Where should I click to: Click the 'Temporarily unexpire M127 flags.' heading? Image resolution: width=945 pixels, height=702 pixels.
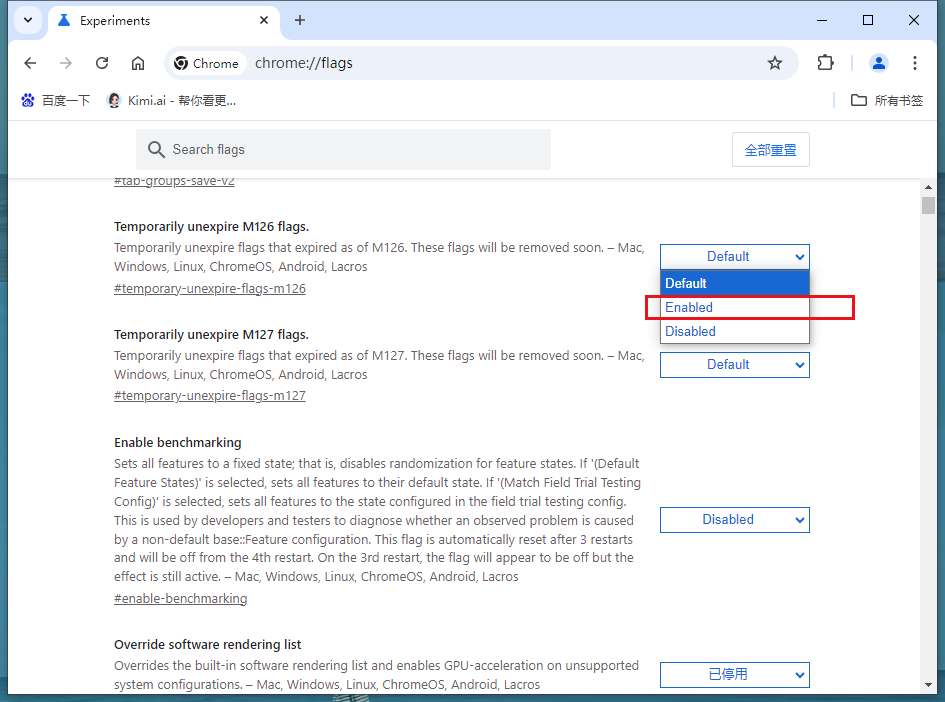coord(212,334)
